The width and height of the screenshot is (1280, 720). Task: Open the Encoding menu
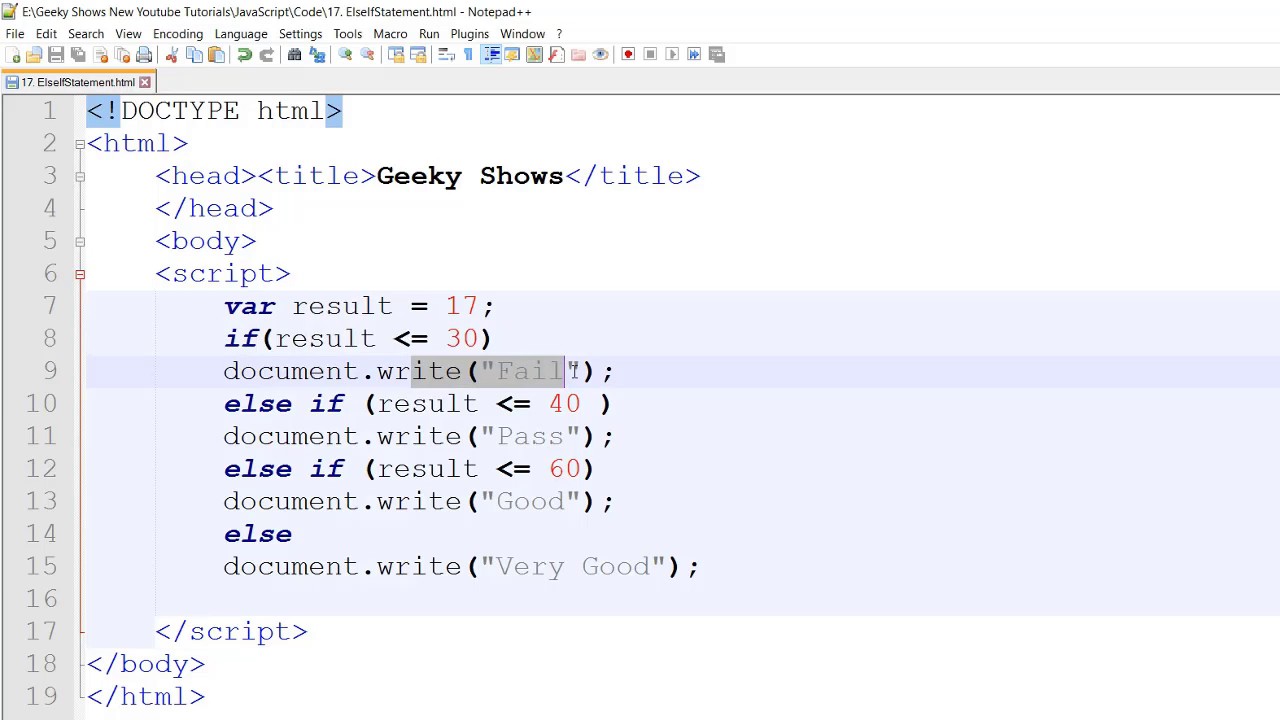coord(178,33)
